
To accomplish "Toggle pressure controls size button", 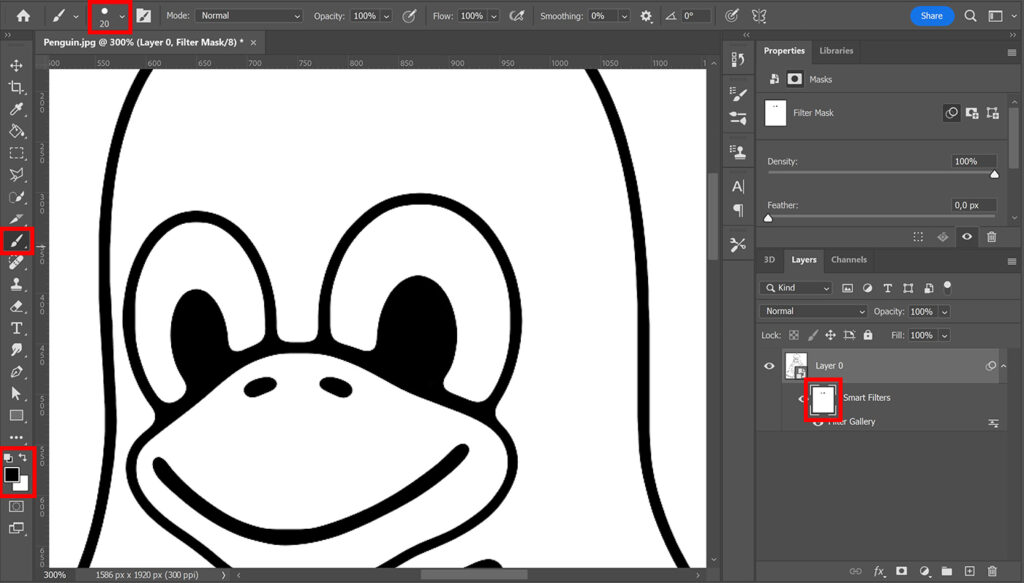I will point(732,16).
